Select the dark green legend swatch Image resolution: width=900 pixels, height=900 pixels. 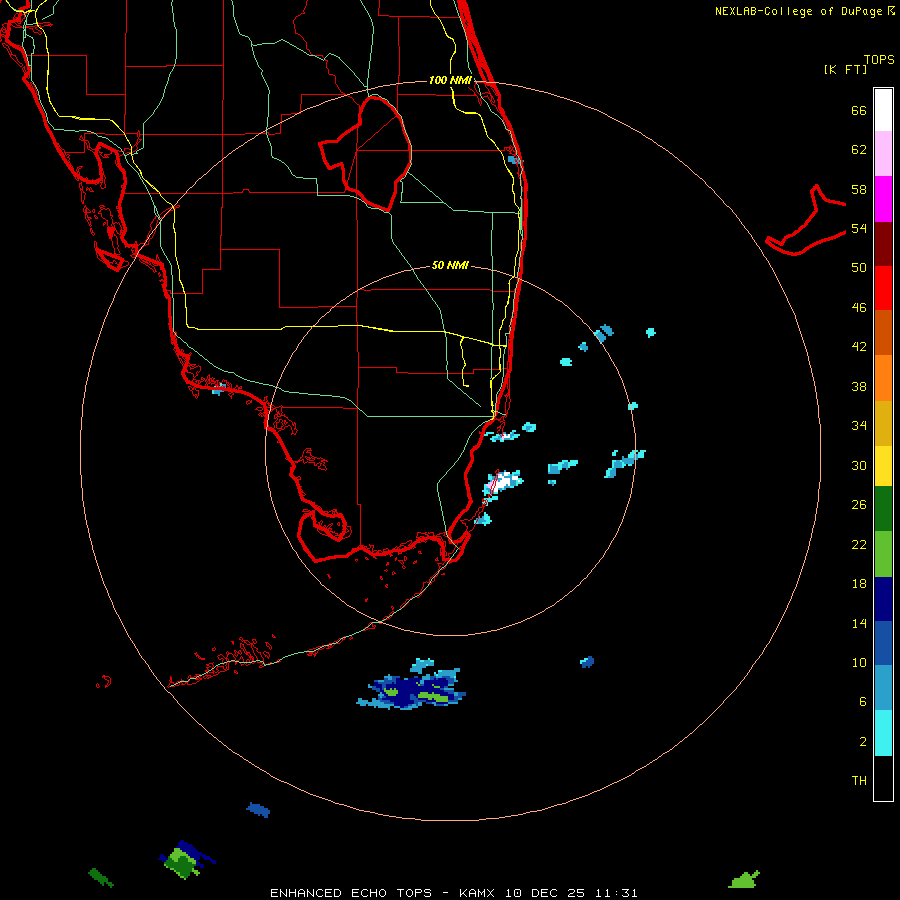[883, 509]
